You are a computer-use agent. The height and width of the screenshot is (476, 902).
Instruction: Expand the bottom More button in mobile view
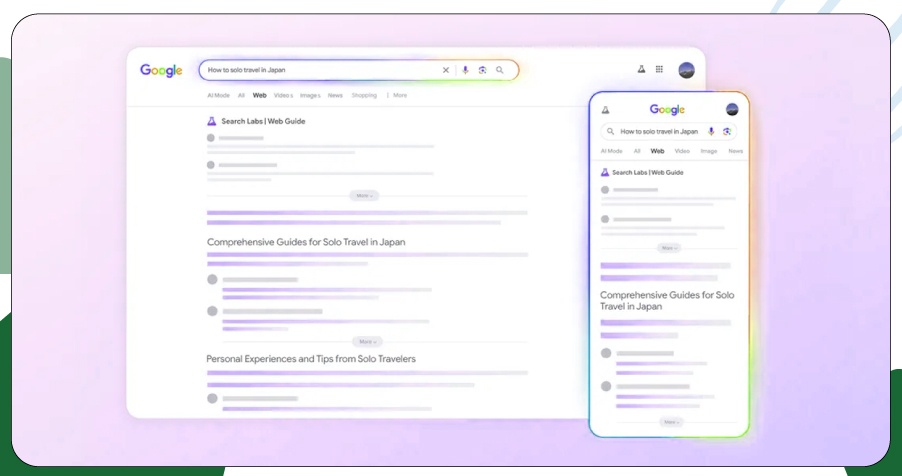(671, 422)
